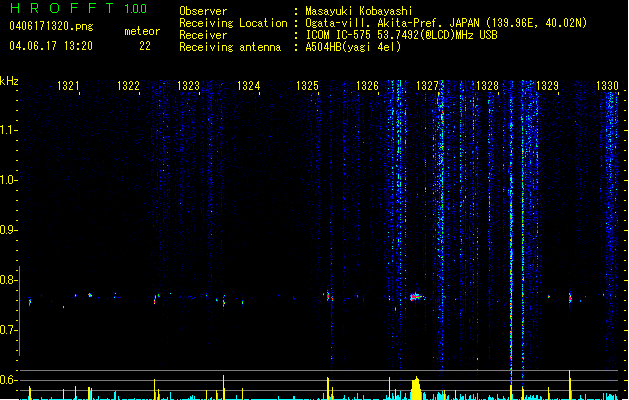The width and height of the screenshot is (629, 400).
Task: Click the wide yellow power peak near 1327
Action: pyautogui.click(x=416, y=388)
